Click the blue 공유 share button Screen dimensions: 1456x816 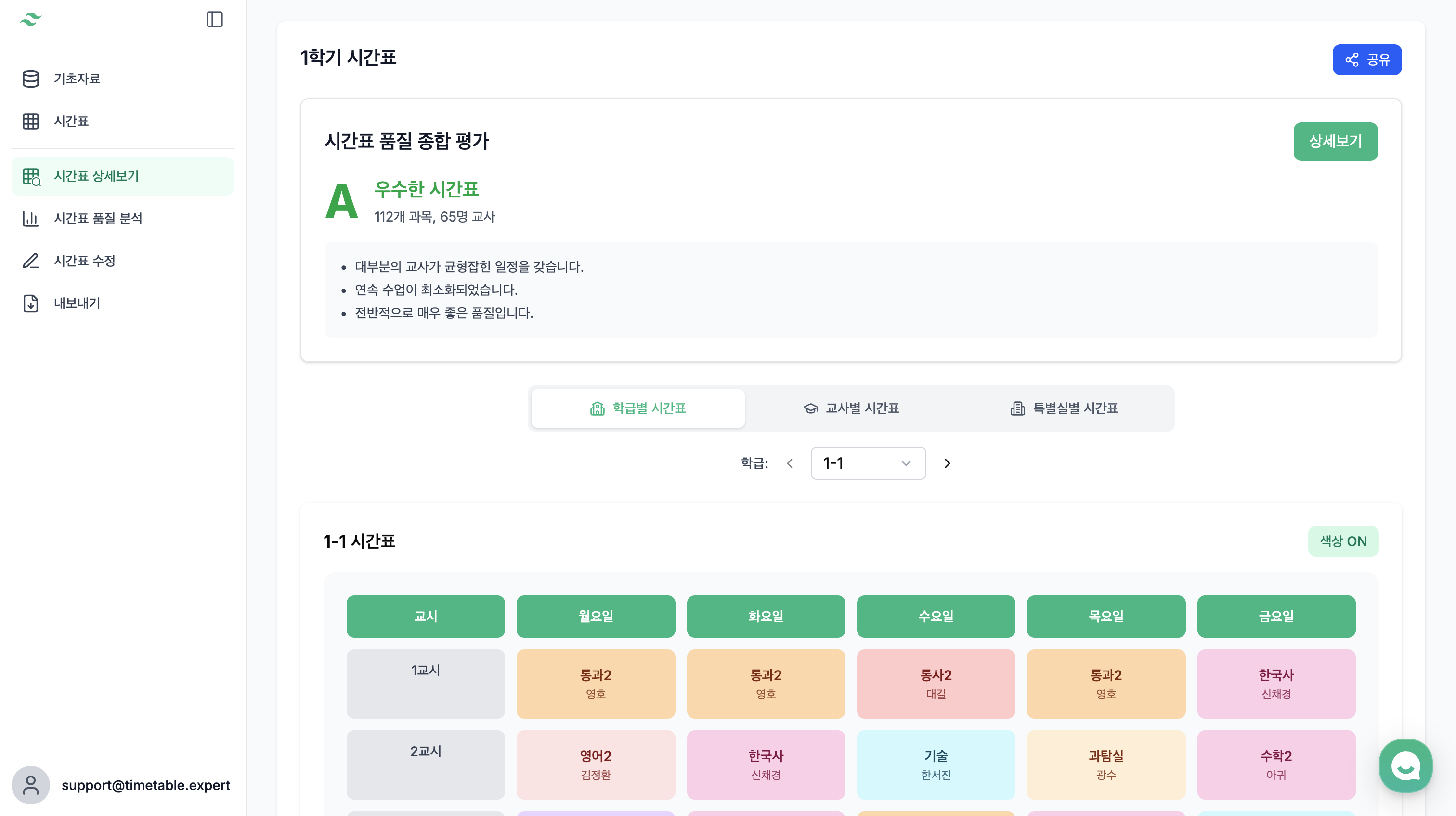(x=1367, y=59)
